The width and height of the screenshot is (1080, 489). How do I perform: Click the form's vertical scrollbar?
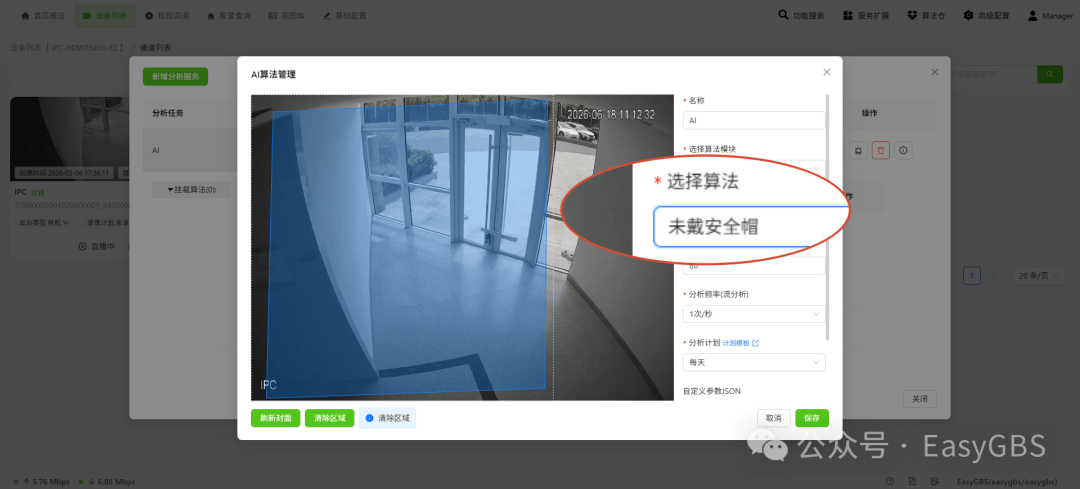[x=828, y=217]
